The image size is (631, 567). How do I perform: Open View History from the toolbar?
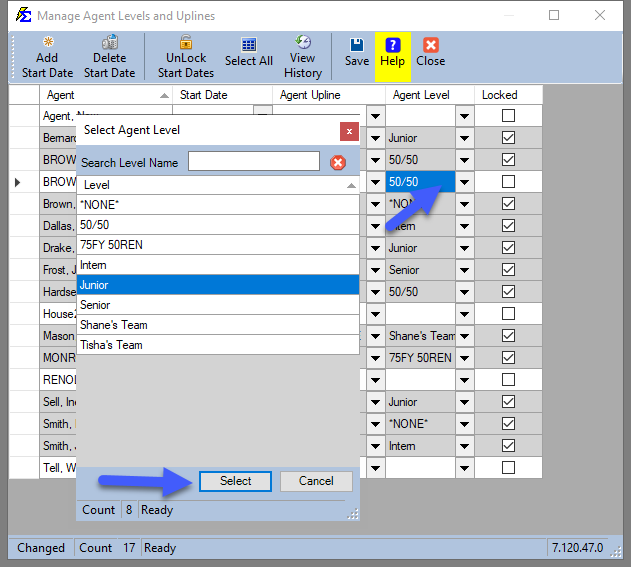tap(302, 43)
